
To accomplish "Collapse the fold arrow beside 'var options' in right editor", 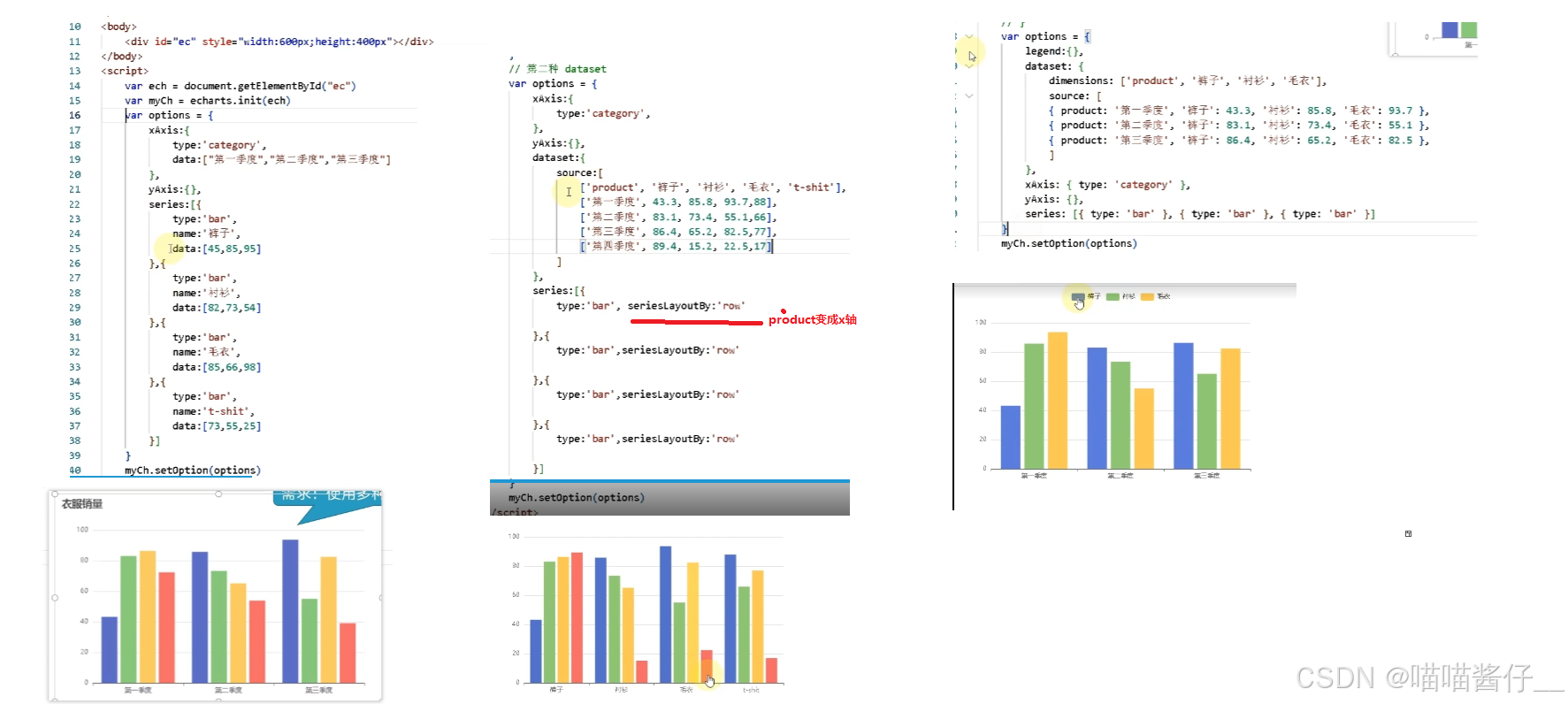I will 969,37.
